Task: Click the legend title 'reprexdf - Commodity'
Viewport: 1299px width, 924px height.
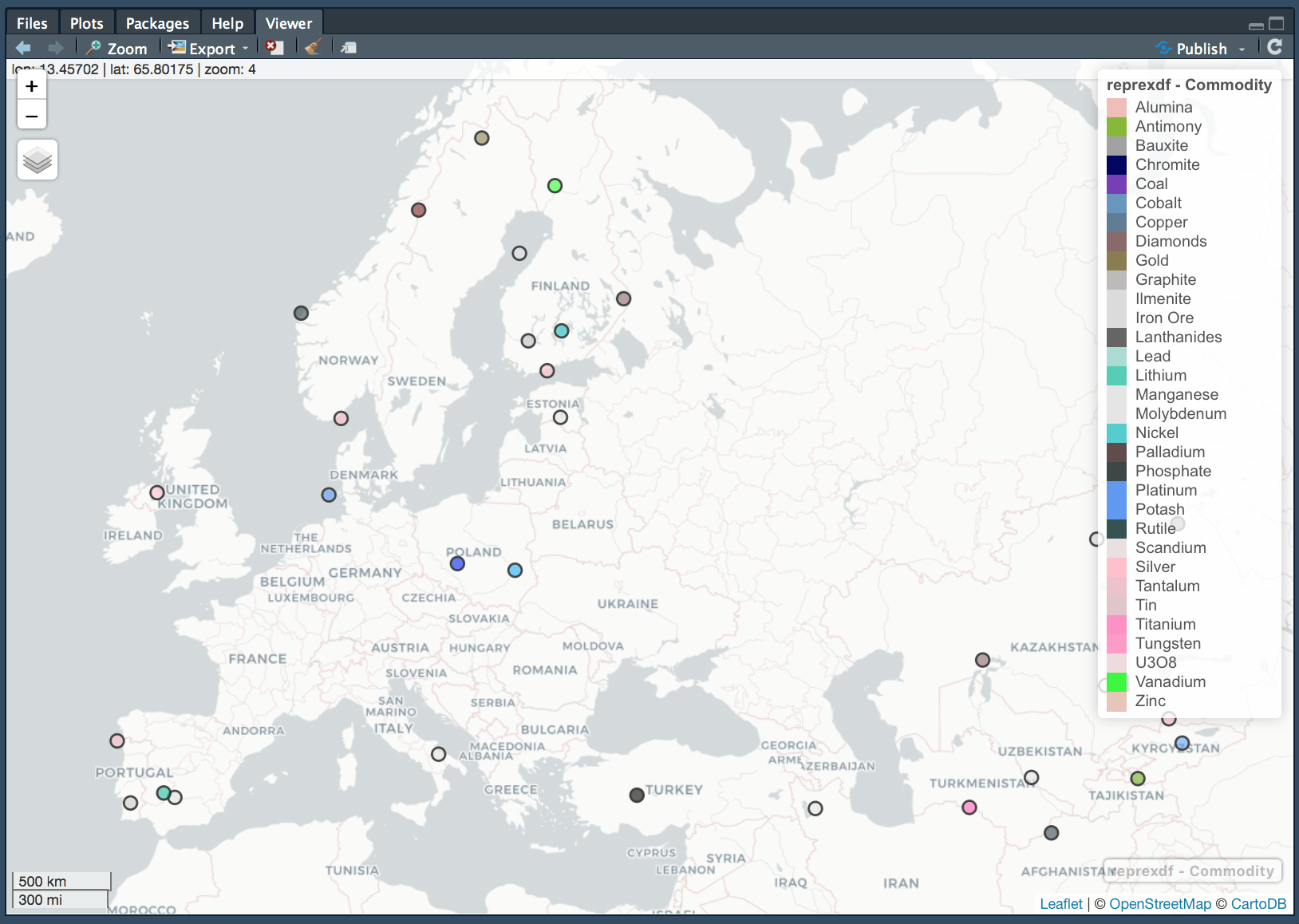Action: pos(1189,85)
